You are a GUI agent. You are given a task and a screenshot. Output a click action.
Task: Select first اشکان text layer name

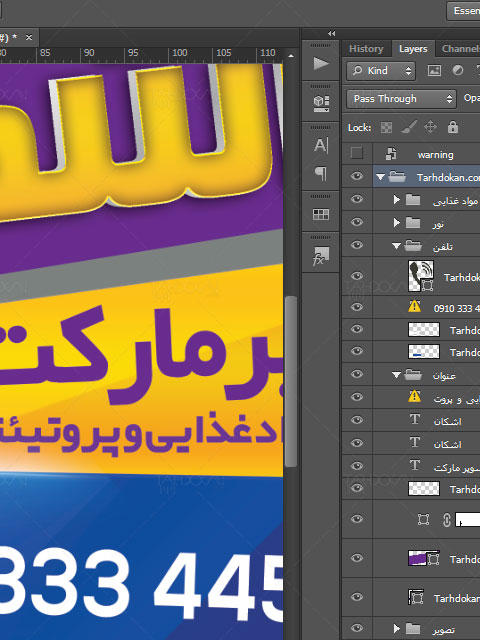tap(447, 422)
